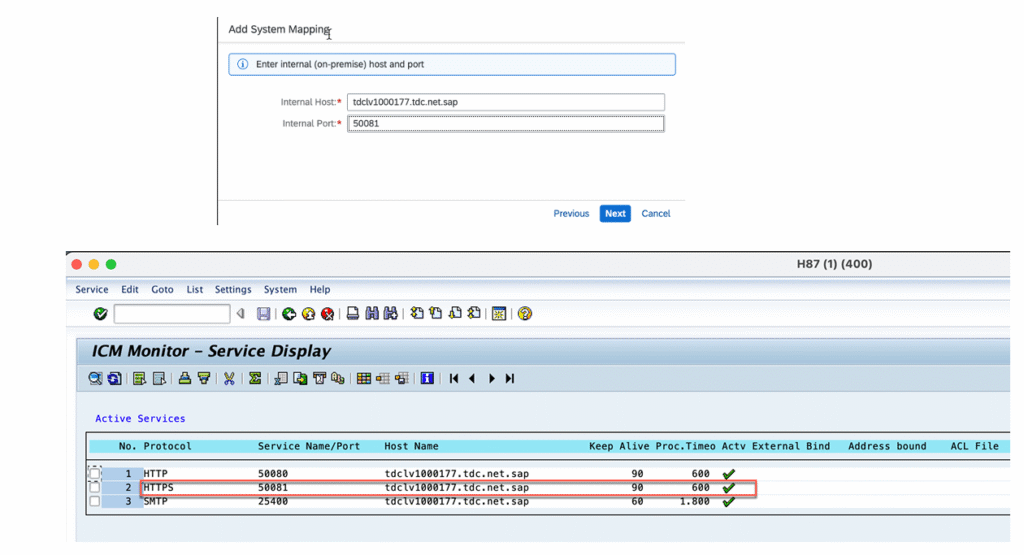Screen dimensions: 1024x555
Task: Select the HTTPS service row checkbox
Action: 95,487
